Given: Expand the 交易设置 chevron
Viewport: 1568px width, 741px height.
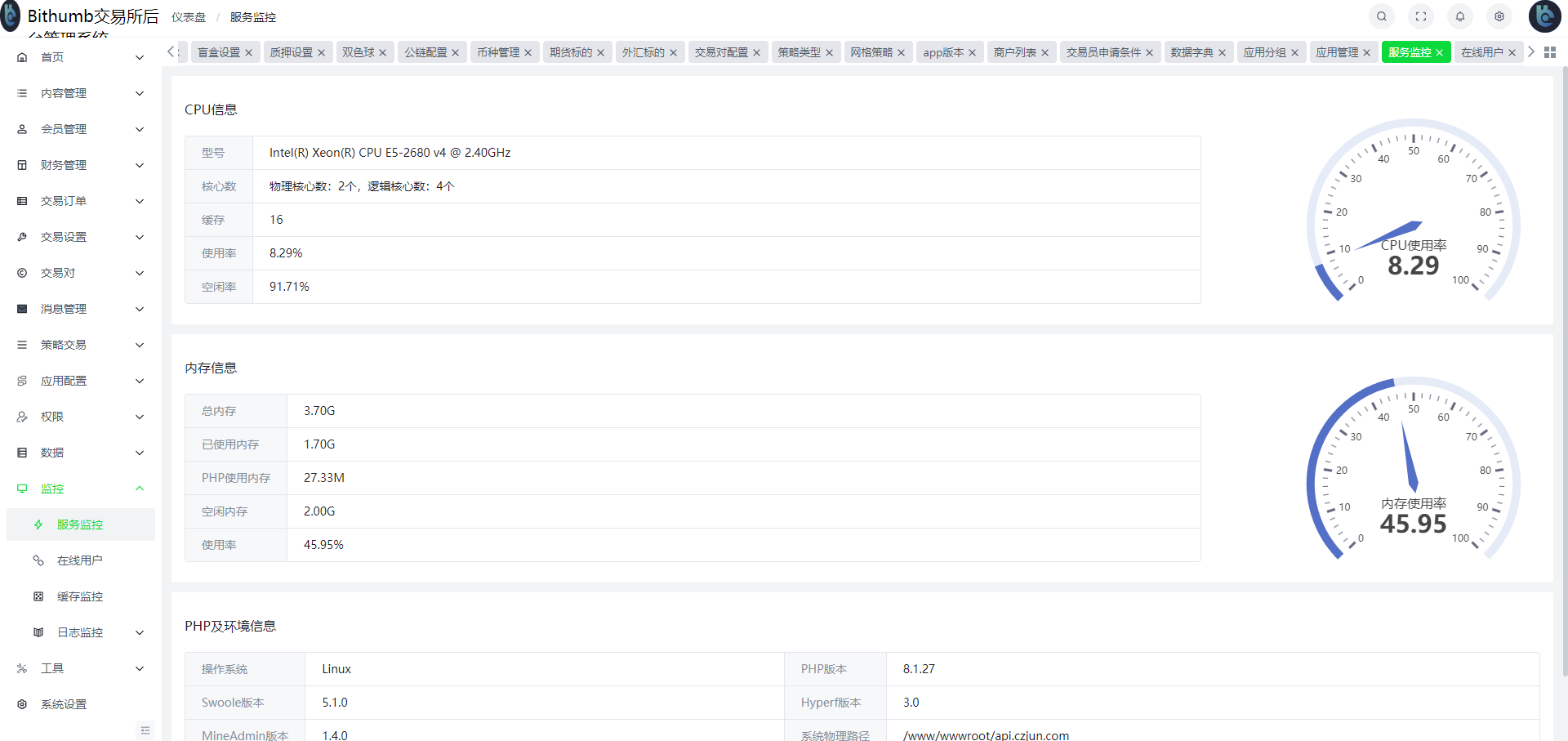Looking at the screenshot, I should click(140, 237).
